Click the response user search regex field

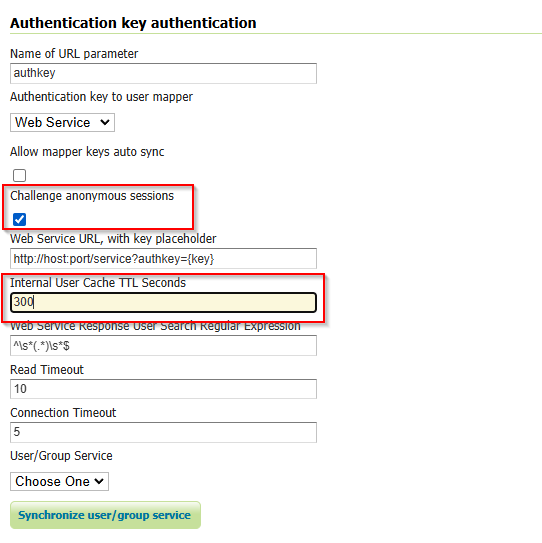pos(163,345)
